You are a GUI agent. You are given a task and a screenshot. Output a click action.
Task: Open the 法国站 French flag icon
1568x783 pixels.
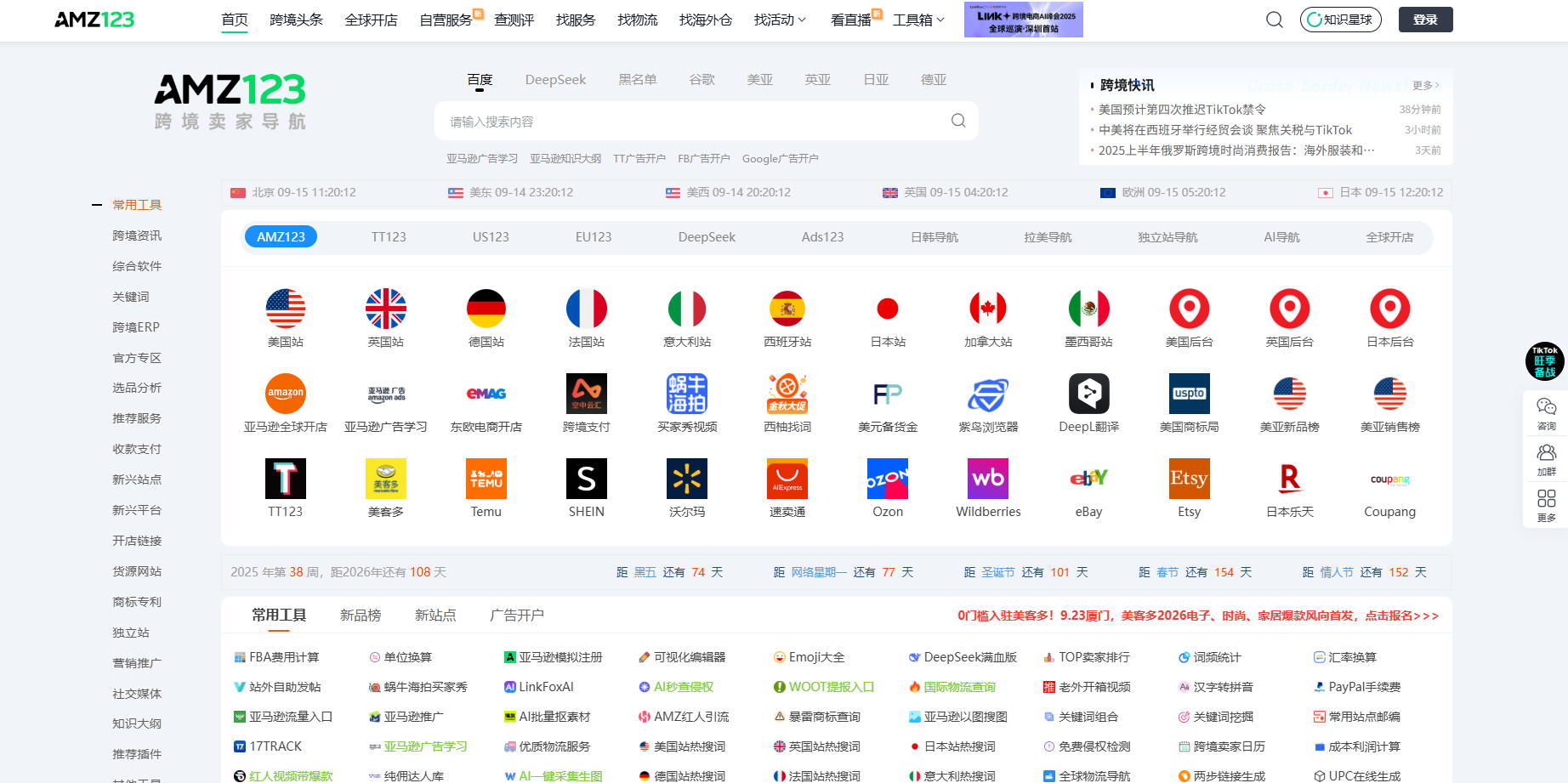(587, 309)
